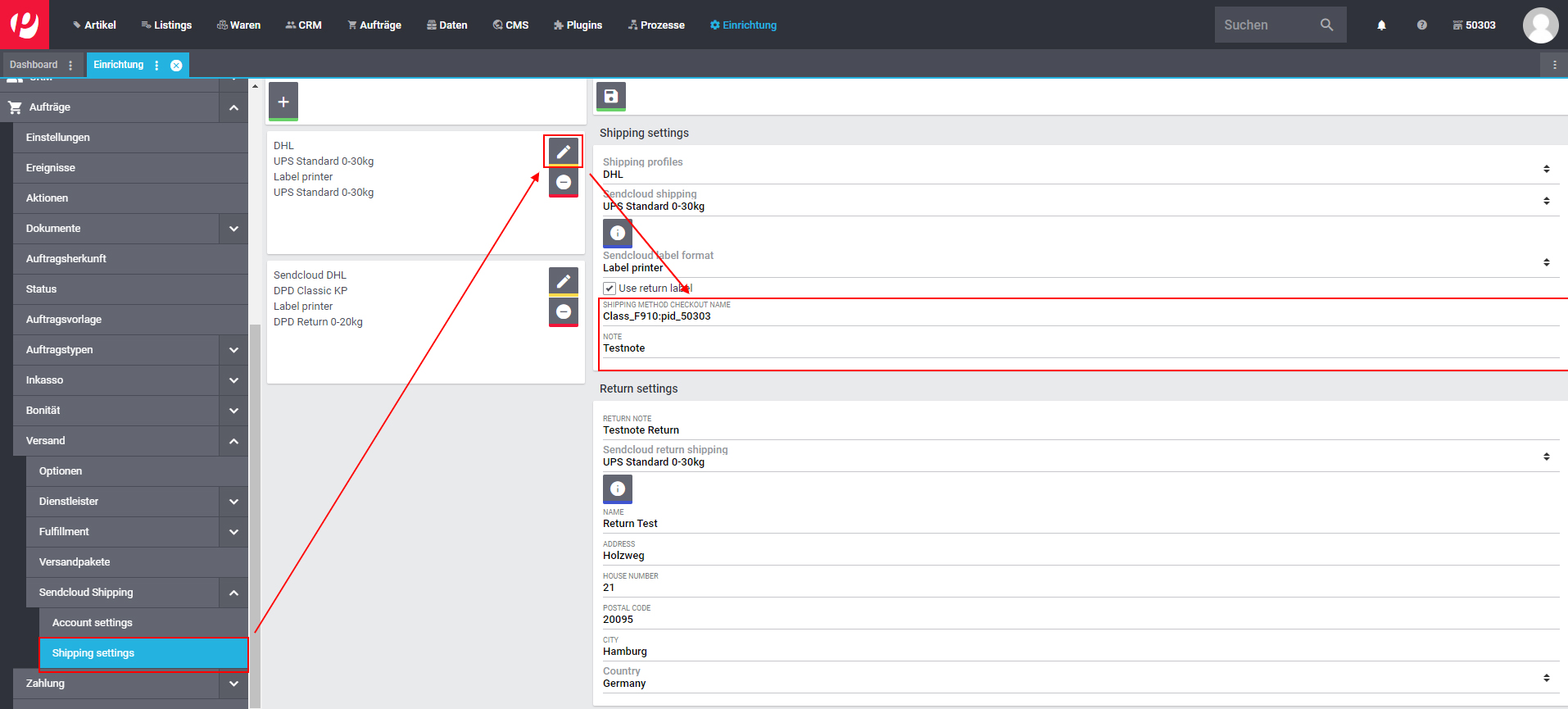Click Return note field
This screenshot has height=709, width=1568.
click(1080, 425)
